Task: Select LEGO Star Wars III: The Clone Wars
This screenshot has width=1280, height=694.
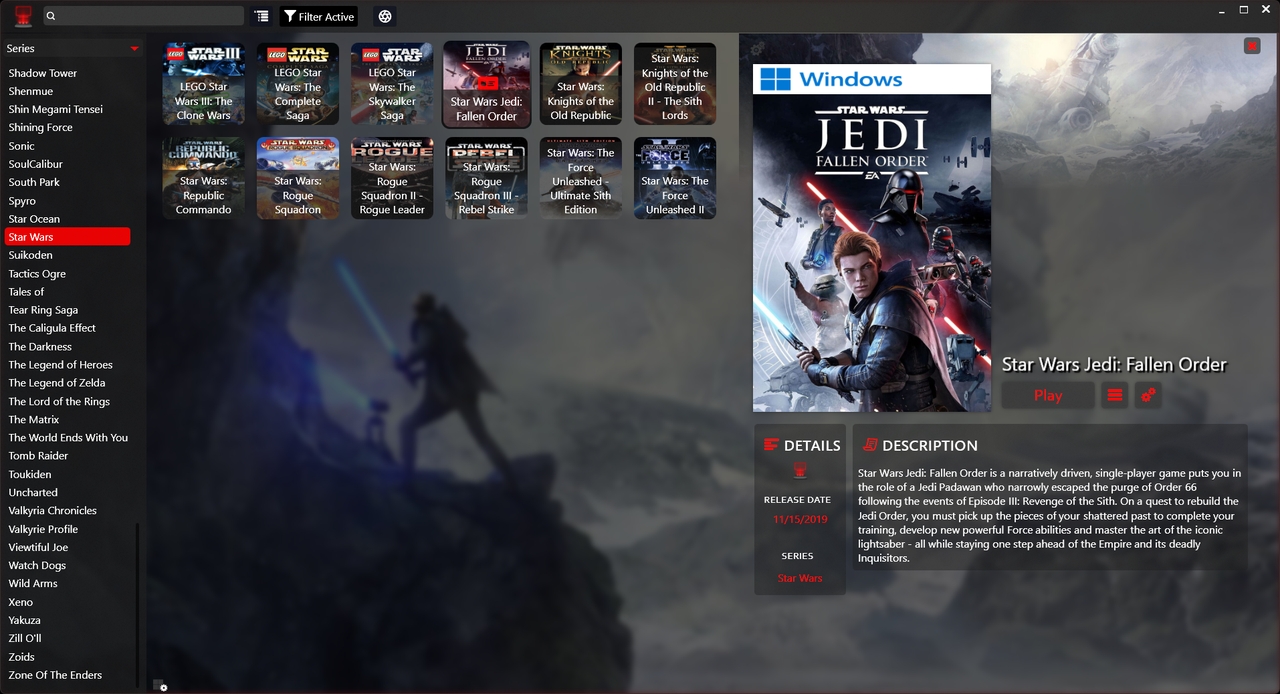Action: 204,84
